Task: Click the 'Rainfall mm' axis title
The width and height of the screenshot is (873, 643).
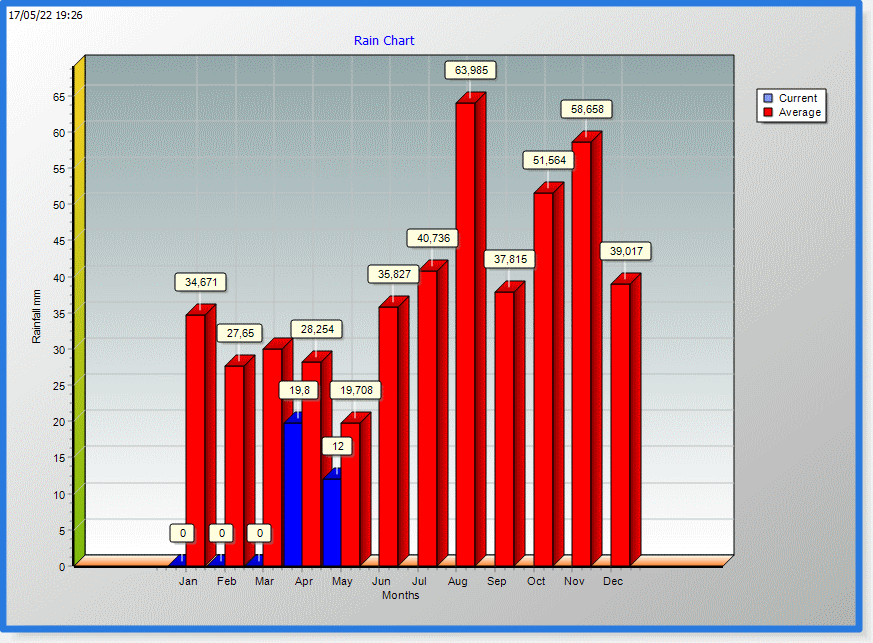Action: [36, 316]
